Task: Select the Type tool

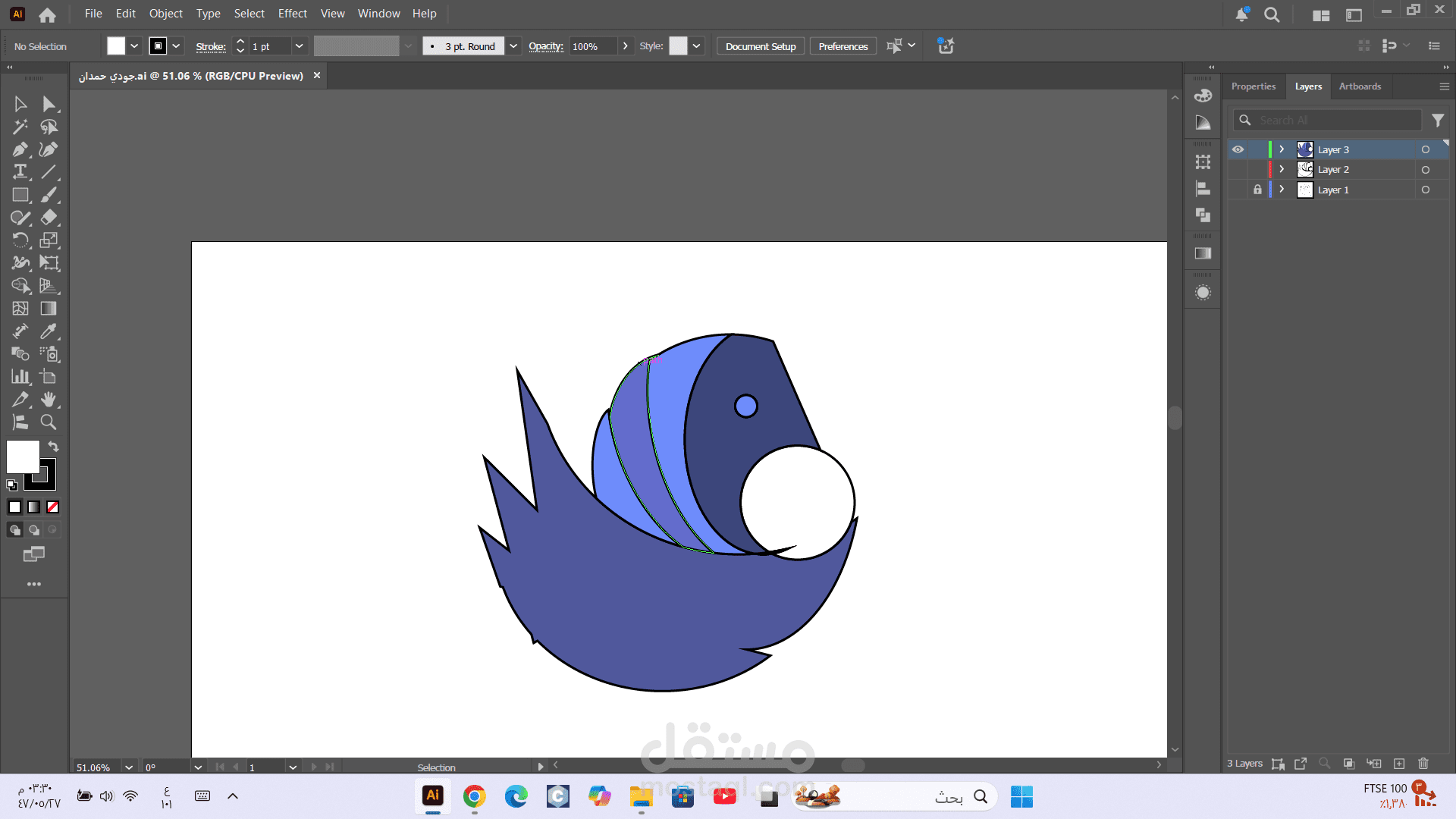Action: point(20,172)
